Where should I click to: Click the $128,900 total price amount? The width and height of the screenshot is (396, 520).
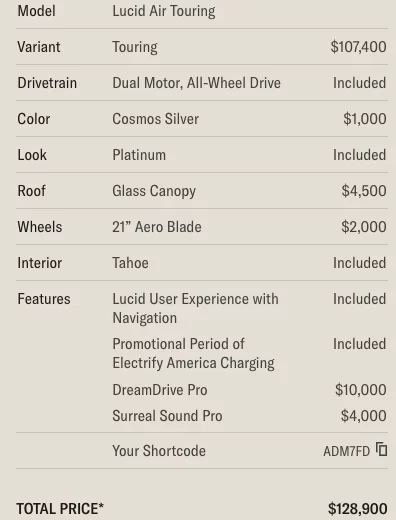pyautogui.click(x=357, y=509)
